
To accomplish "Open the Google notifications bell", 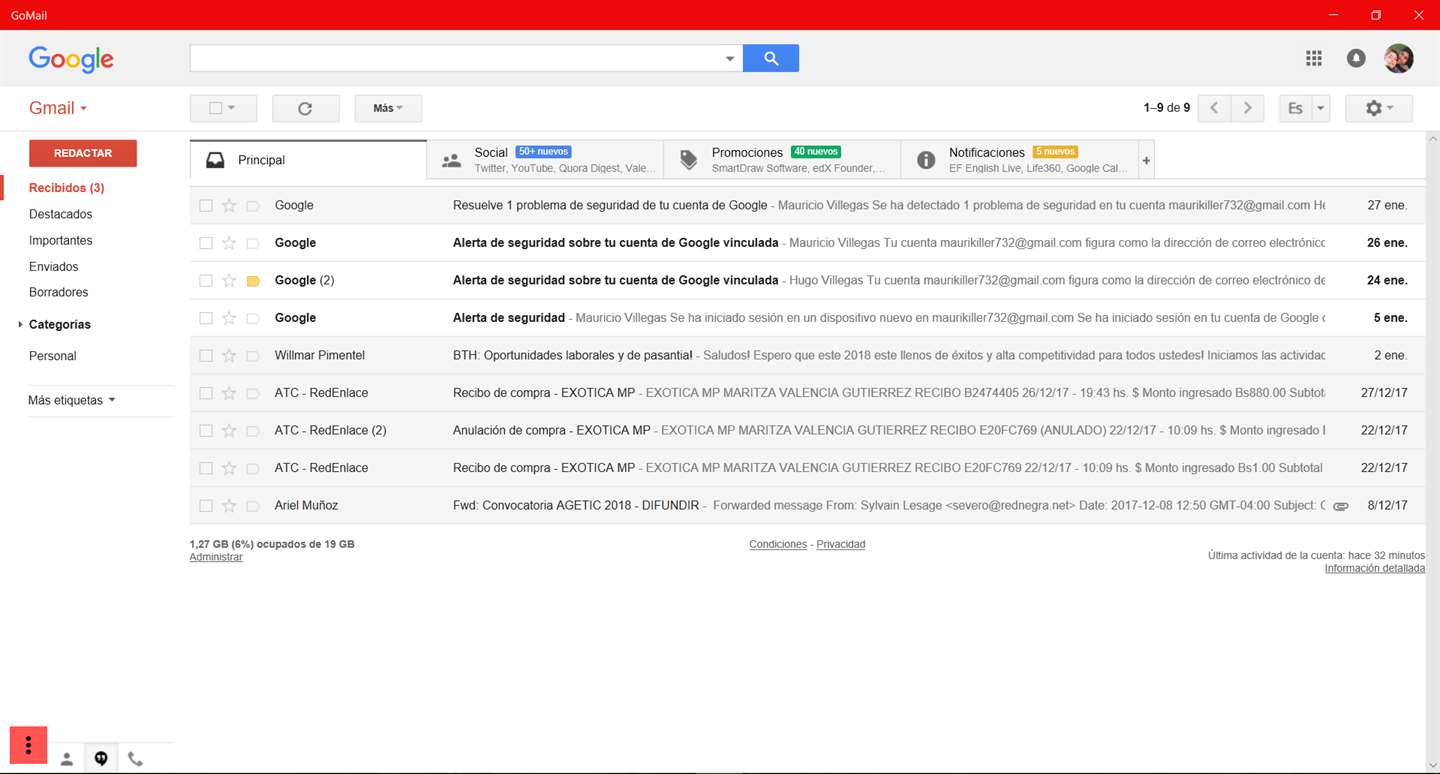I will (x=1356, y=58).
